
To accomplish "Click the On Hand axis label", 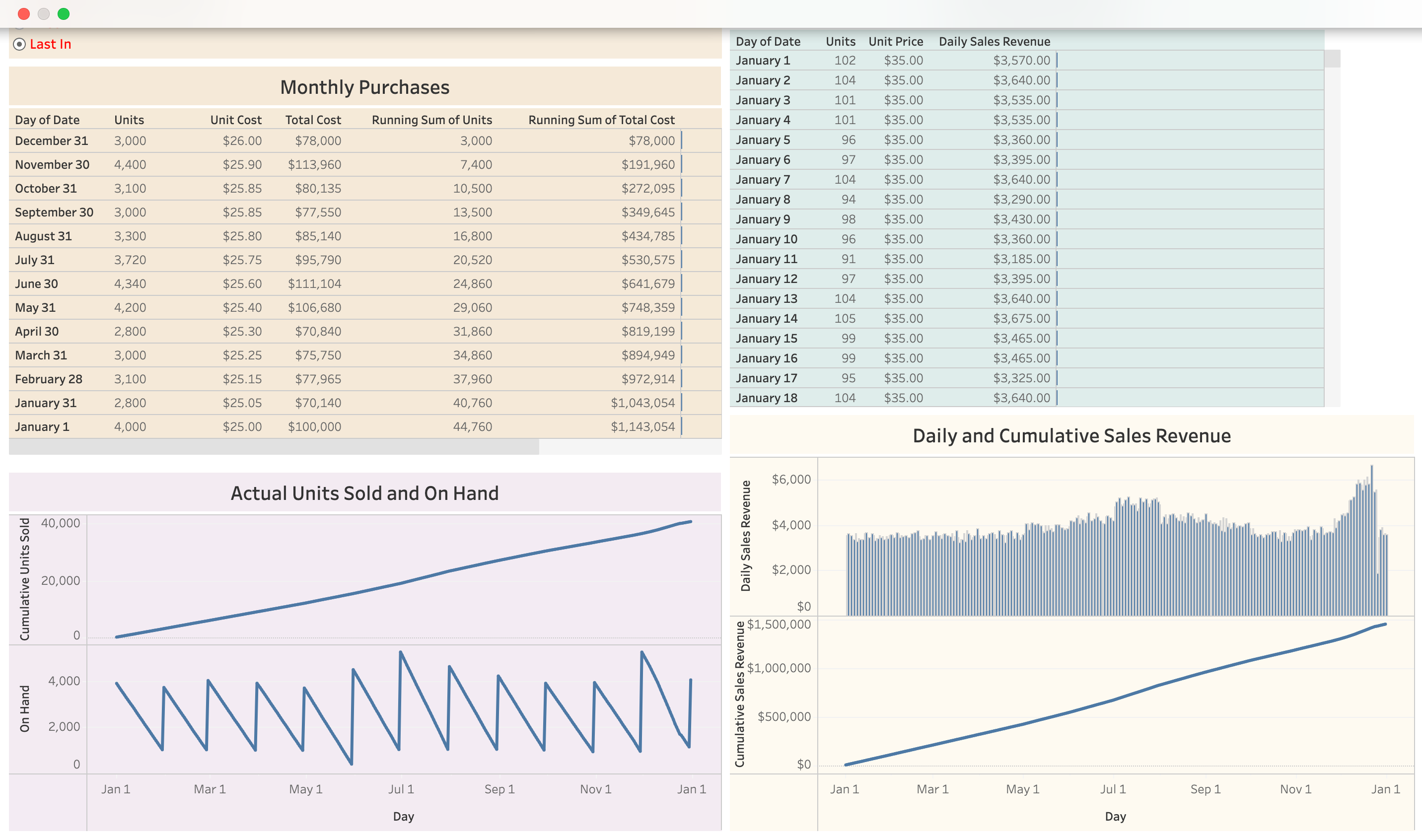I will coord(24,708).
